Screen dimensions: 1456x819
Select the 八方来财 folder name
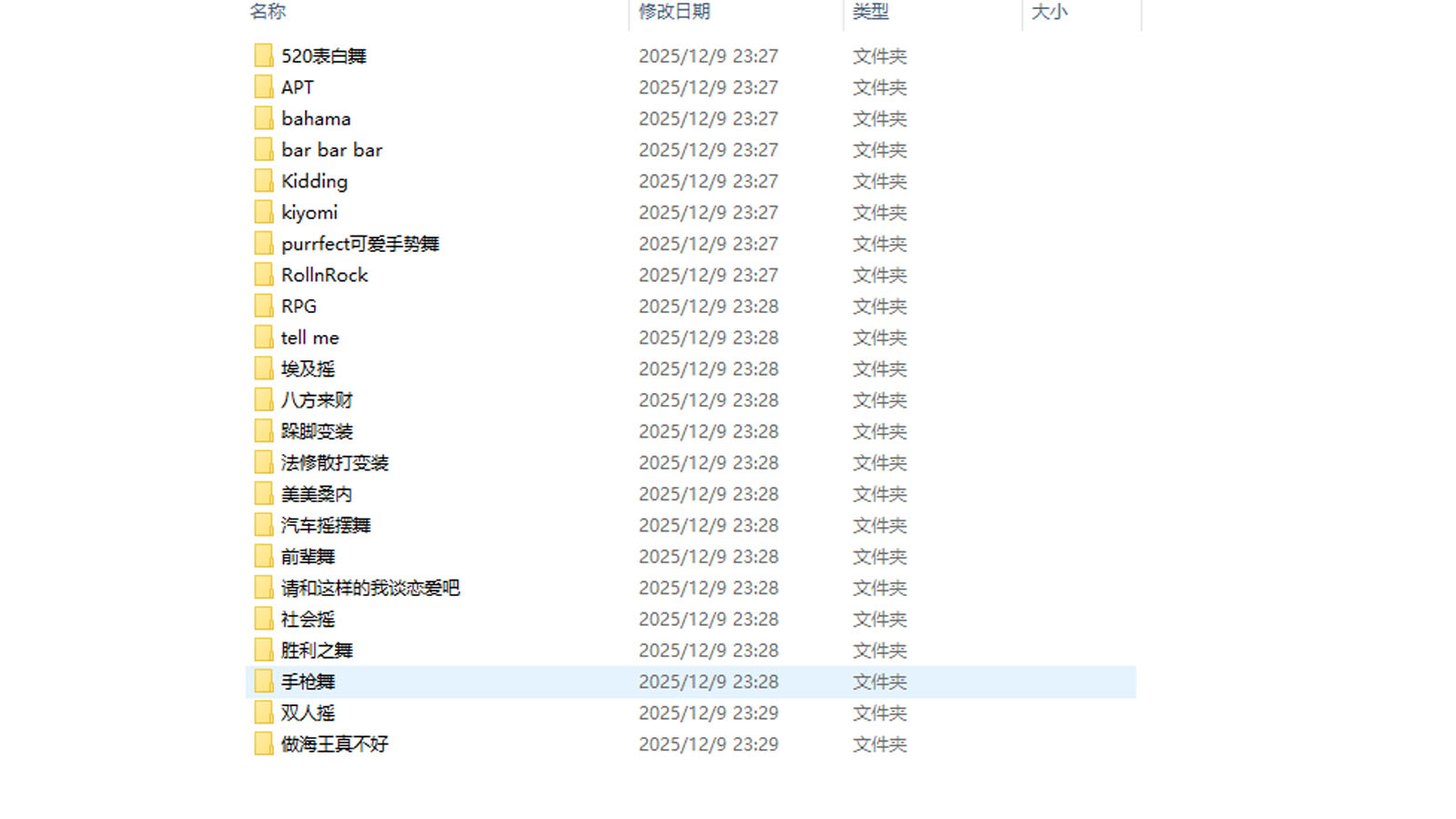pos(317,400)
